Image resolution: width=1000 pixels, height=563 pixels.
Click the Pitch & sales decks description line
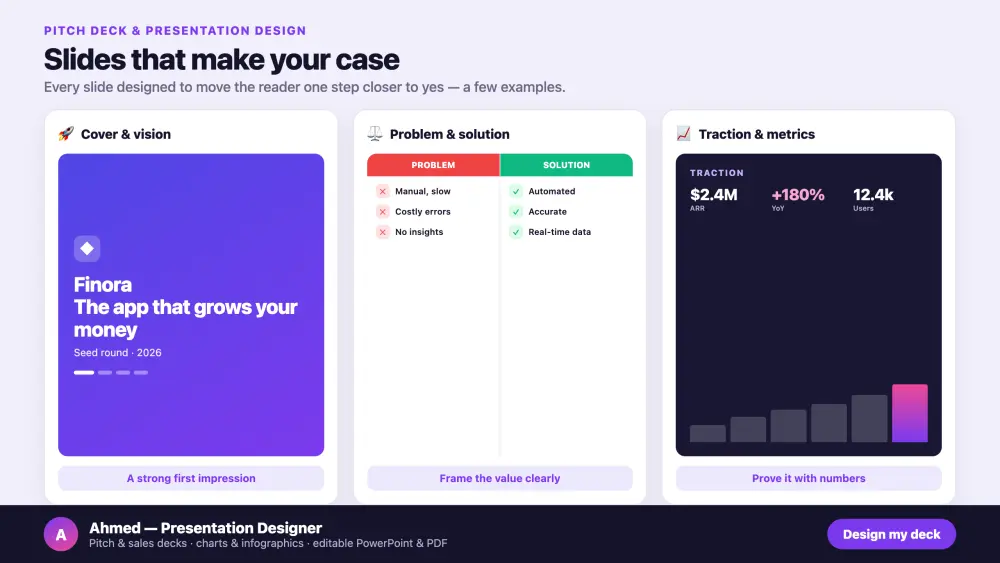point(268,543)
